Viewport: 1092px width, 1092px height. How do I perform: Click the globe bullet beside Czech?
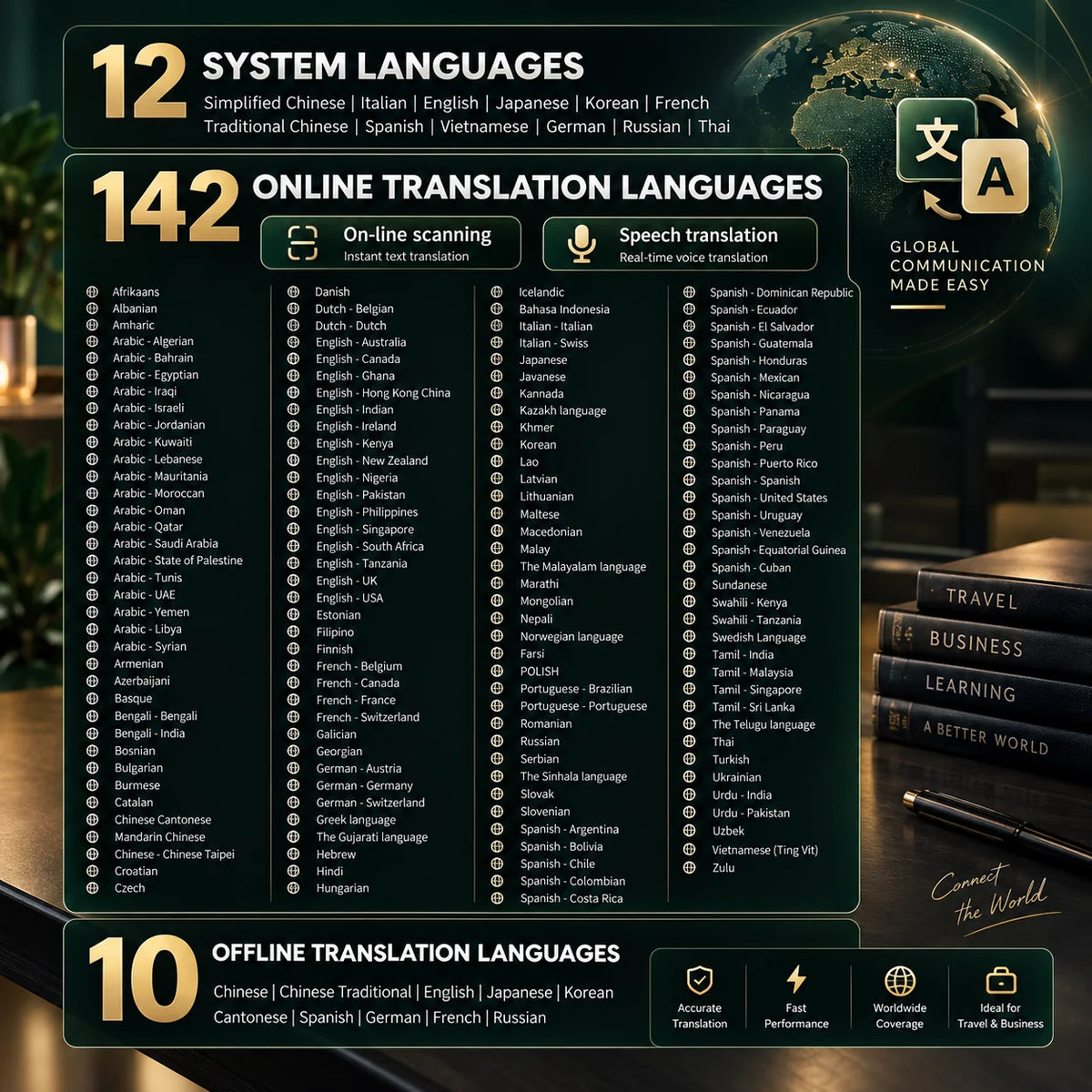pos(92,888)
